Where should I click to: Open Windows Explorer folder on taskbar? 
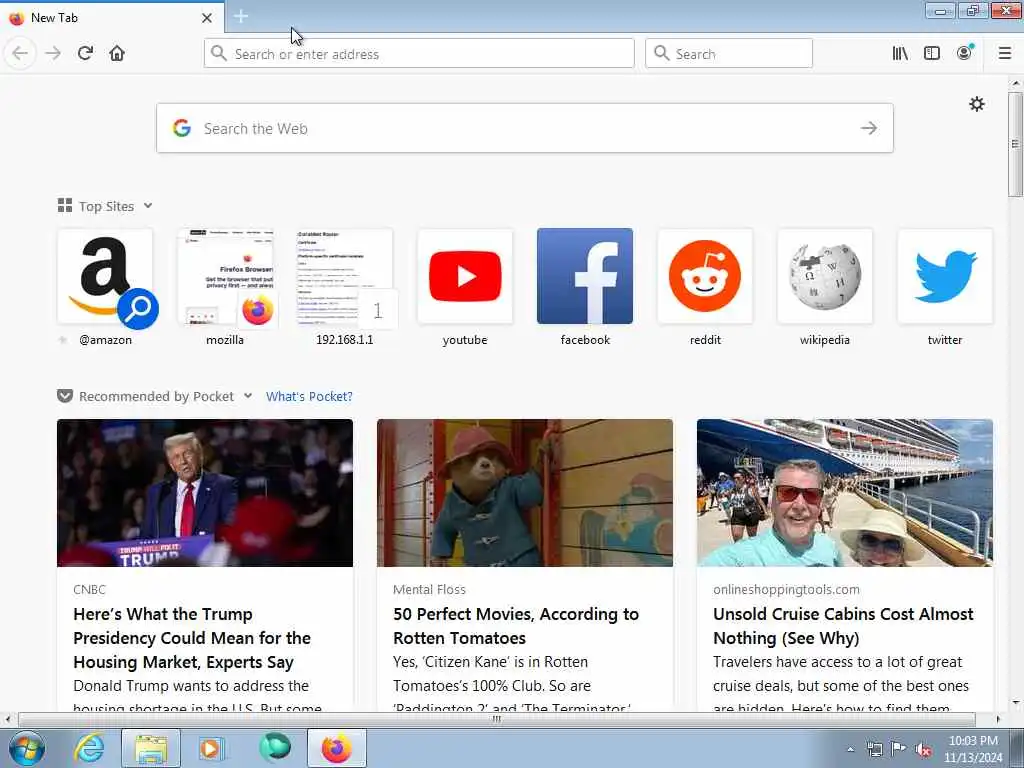[151, 748]
